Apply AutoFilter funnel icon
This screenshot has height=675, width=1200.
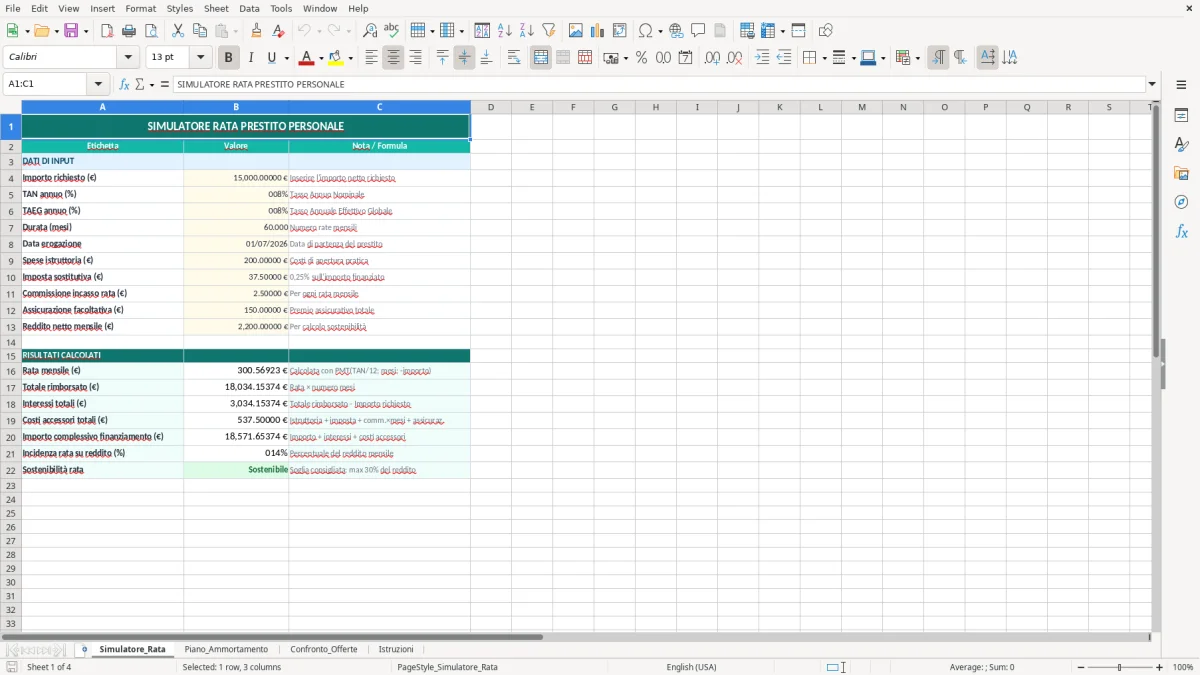tap(548, 31)
